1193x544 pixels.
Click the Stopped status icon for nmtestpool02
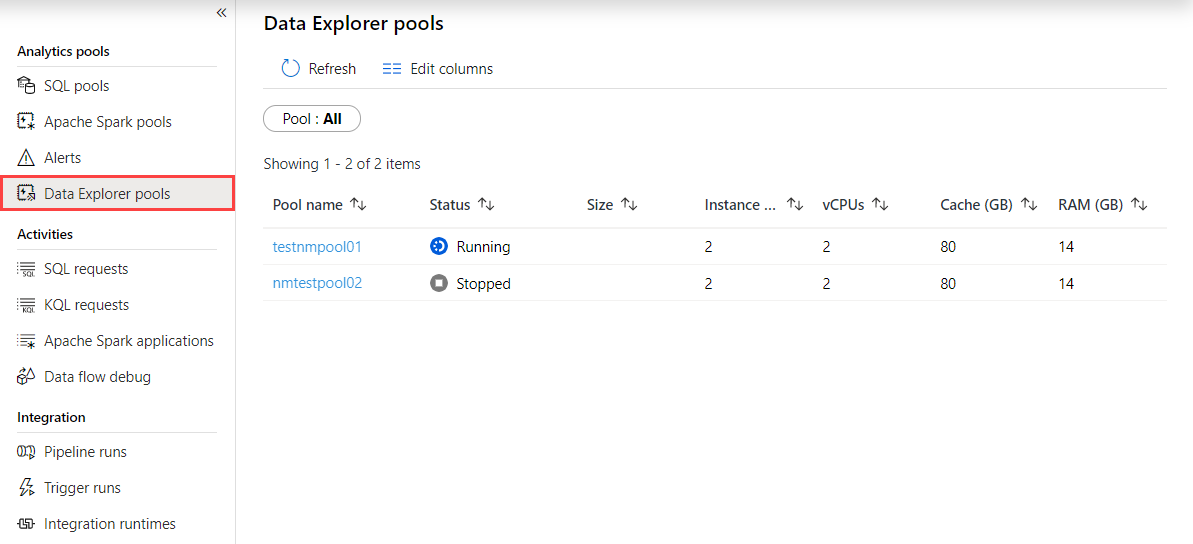coord(438,283)
